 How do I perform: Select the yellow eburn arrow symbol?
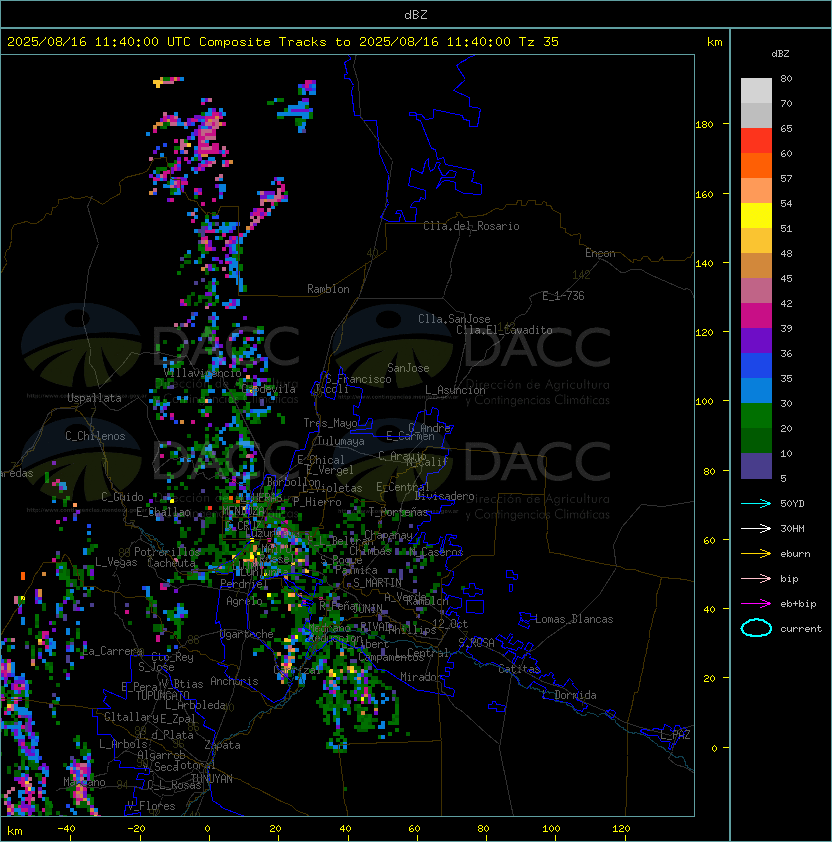tap(756, 553)
